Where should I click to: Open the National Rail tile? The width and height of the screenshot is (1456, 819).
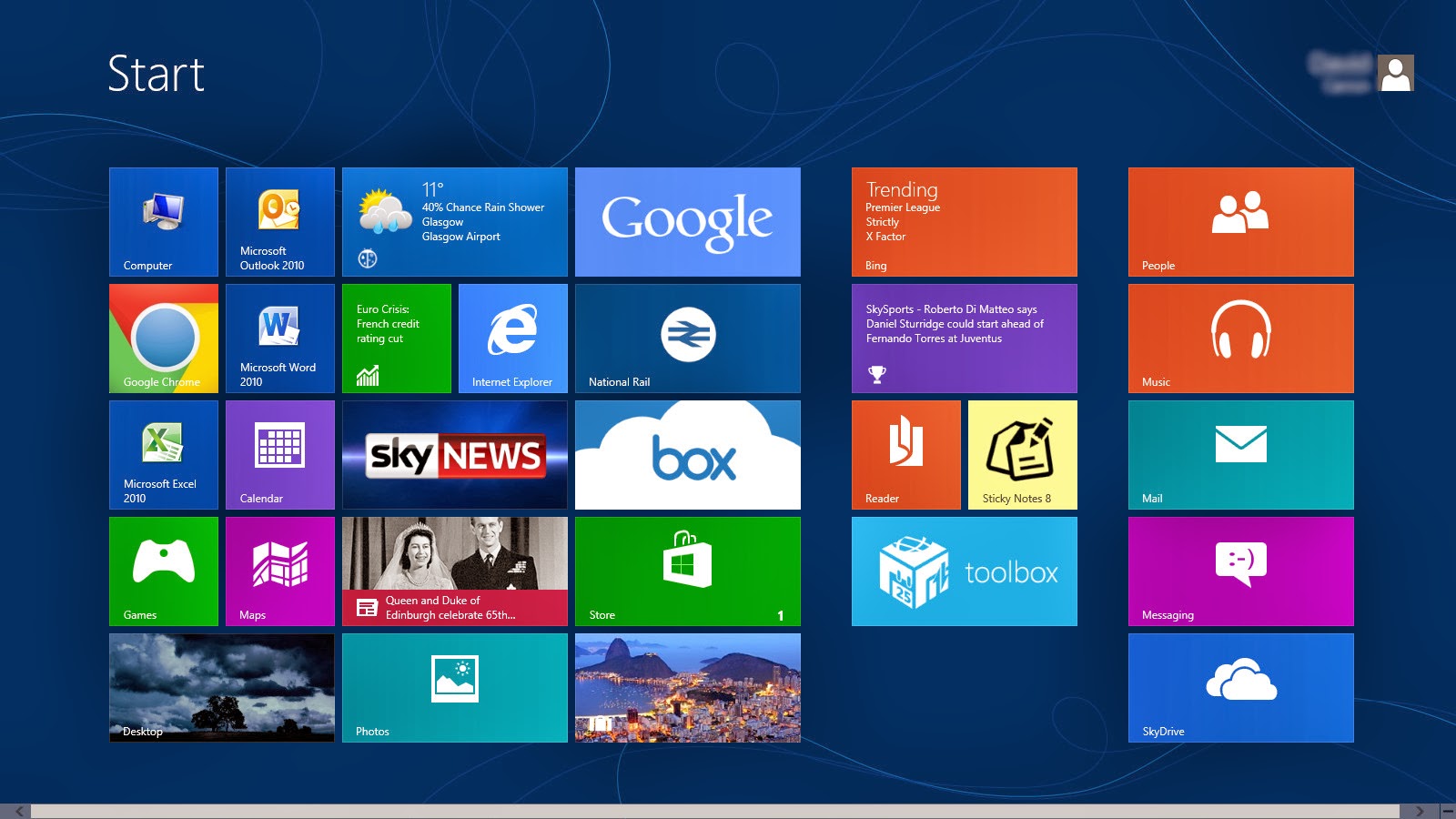coord(688,338)
